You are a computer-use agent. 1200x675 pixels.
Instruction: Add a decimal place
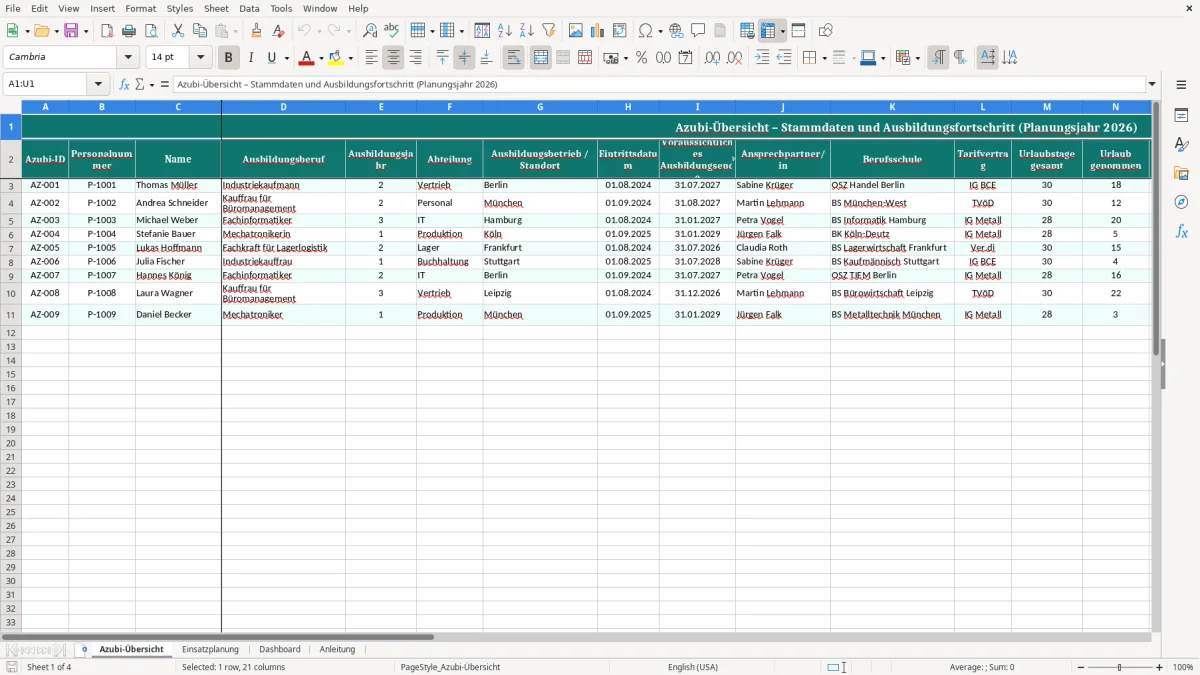tap(713, 58)
